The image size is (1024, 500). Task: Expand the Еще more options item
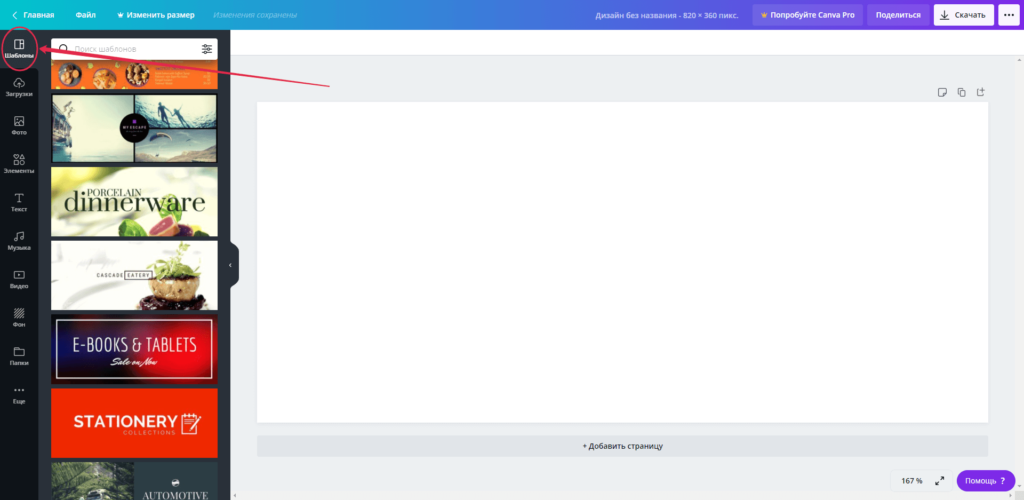coord(19,394)
